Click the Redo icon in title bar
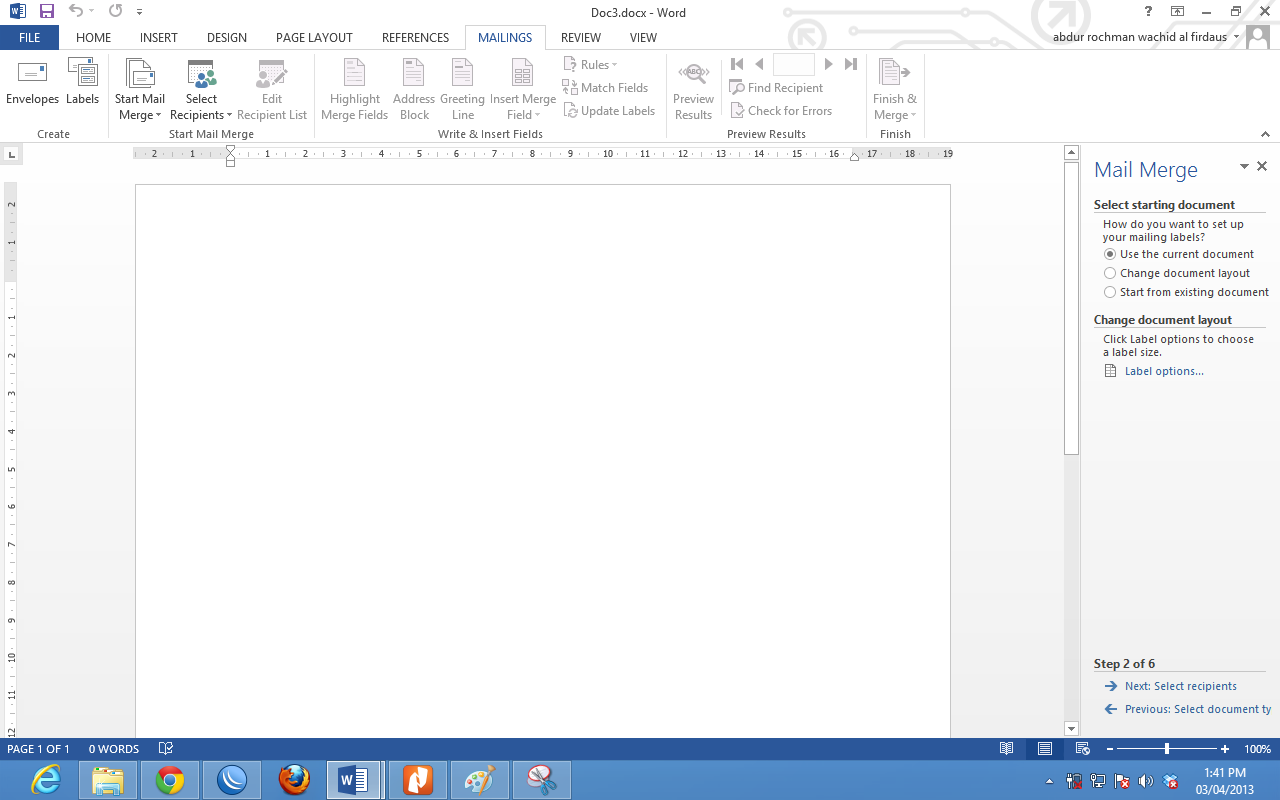 (115, 11)
